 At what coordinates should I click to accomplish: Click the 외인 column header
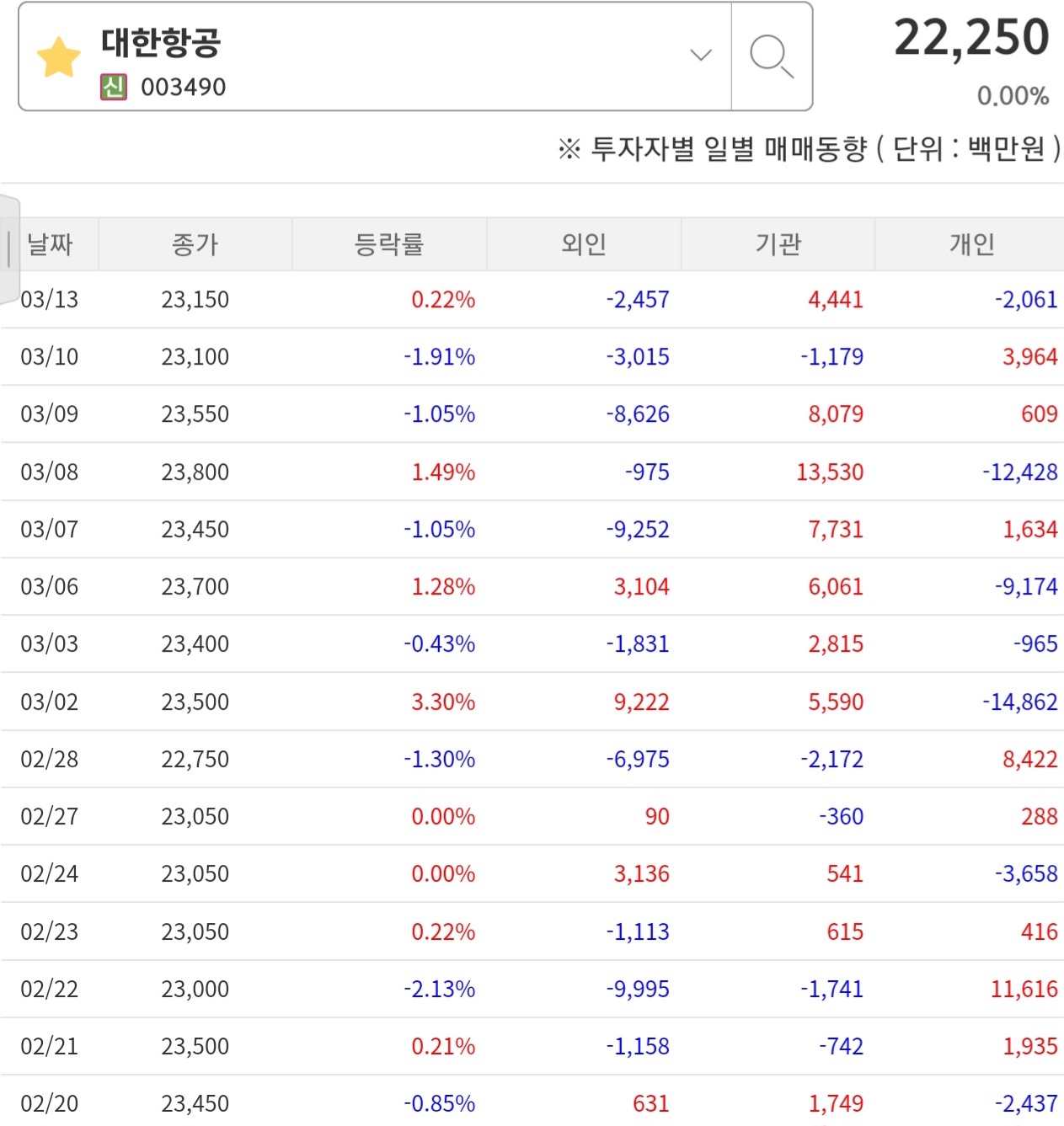pos(584,244)
